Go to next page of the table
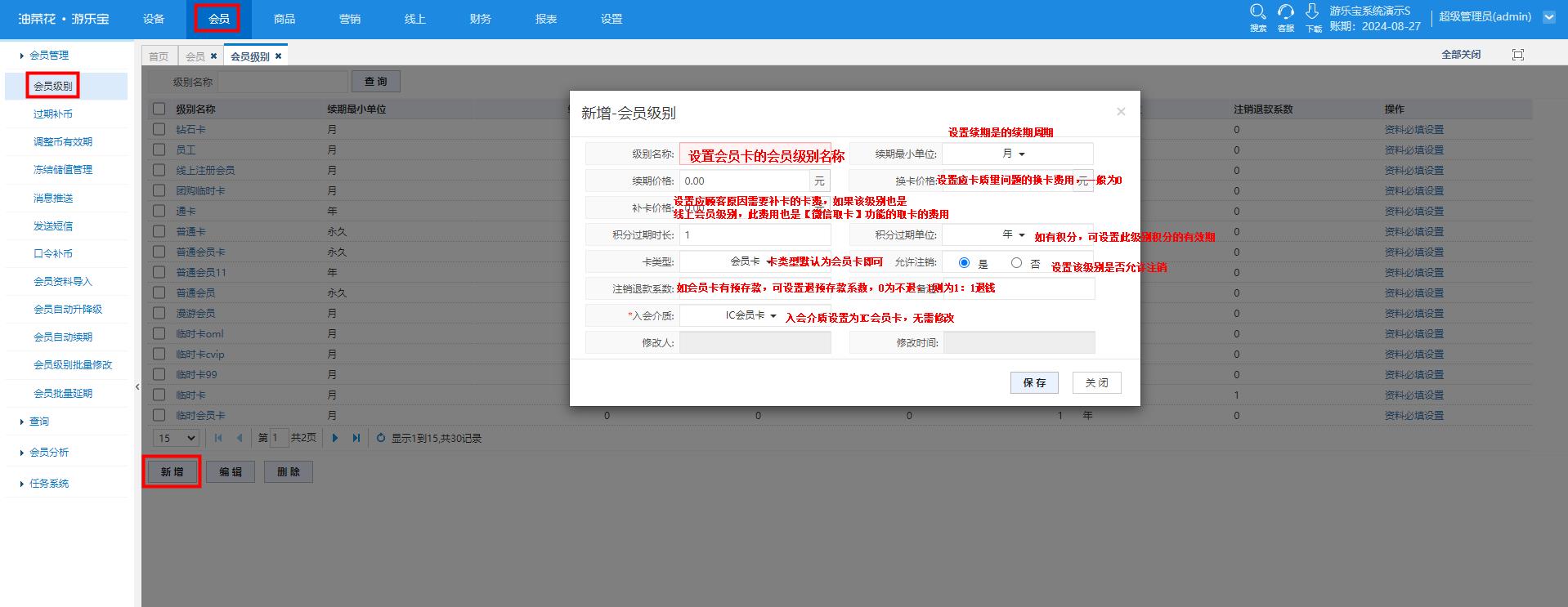Viewport: 1568px width, 607px height. click(x=335, y=438)
